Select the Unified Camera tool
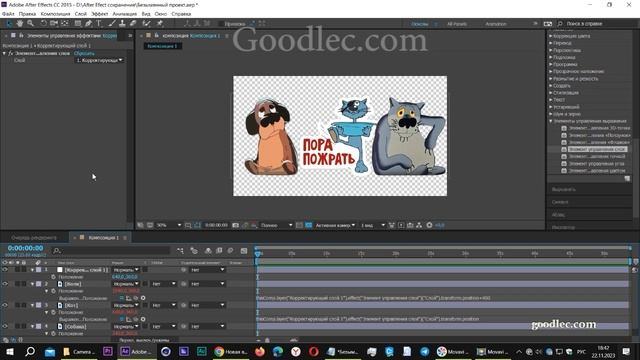 tap(54, 24)
